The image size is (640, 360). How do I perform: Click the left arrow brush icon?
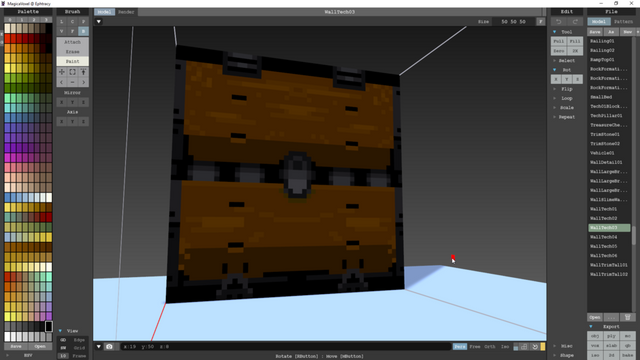tap(62, 82)
